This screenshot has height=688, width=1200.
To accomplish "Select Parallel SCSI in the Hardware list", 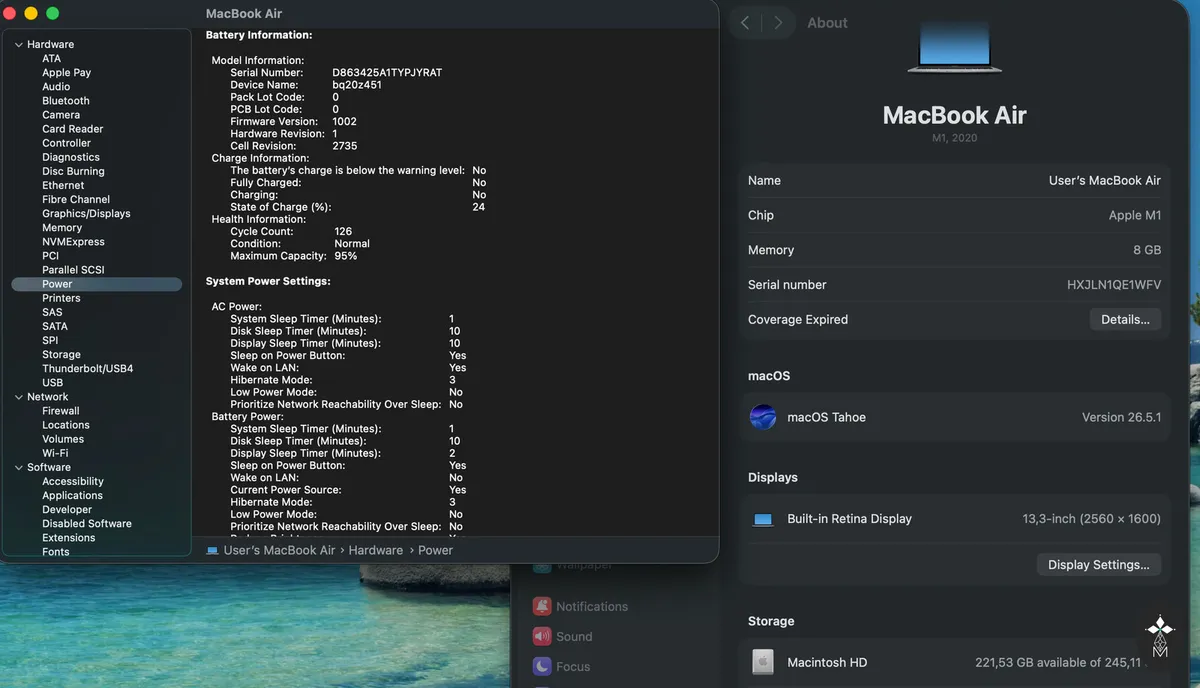I will [x=73, y=270].
